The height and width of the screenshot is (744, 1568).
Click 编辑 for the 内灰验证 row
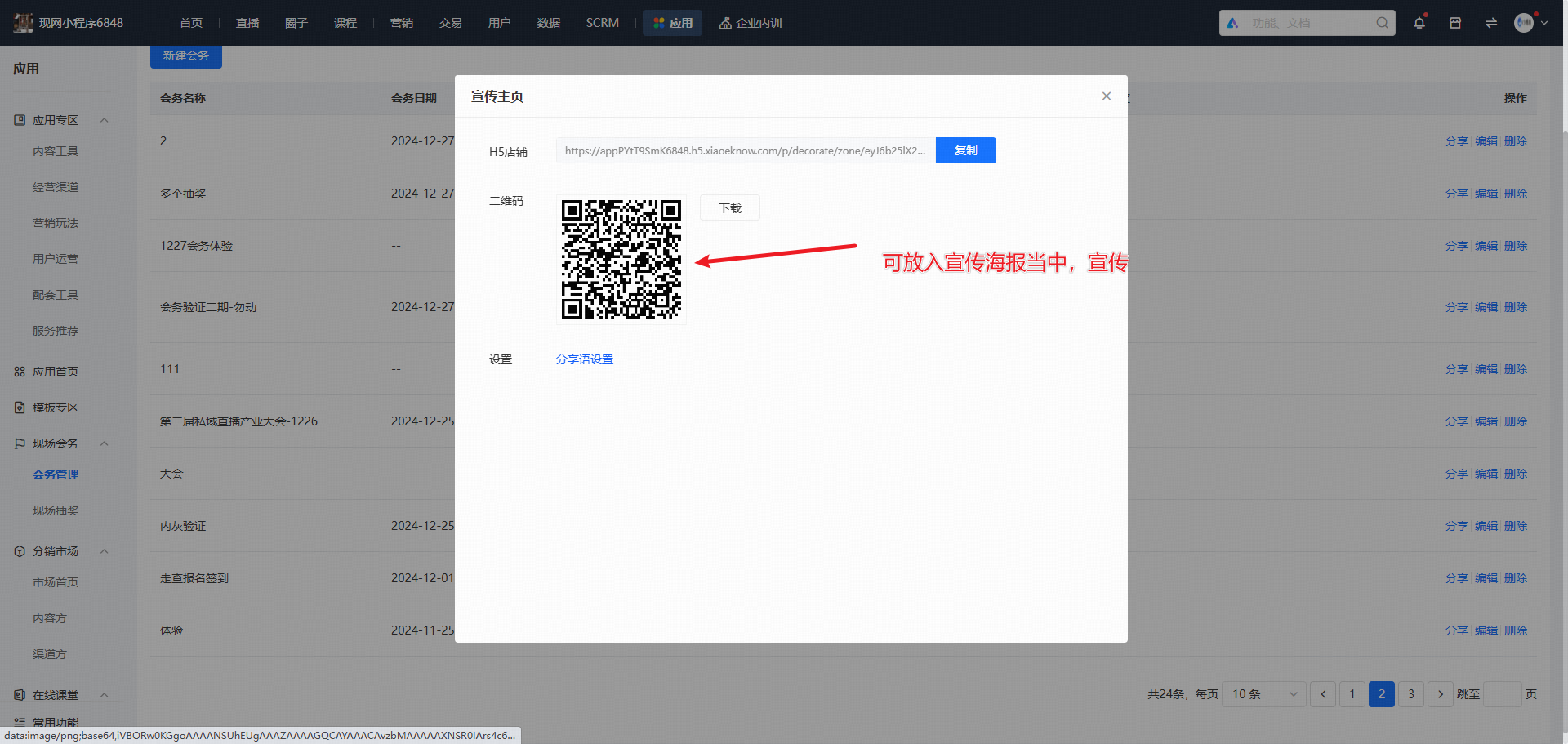click(x=1486, y=526)
